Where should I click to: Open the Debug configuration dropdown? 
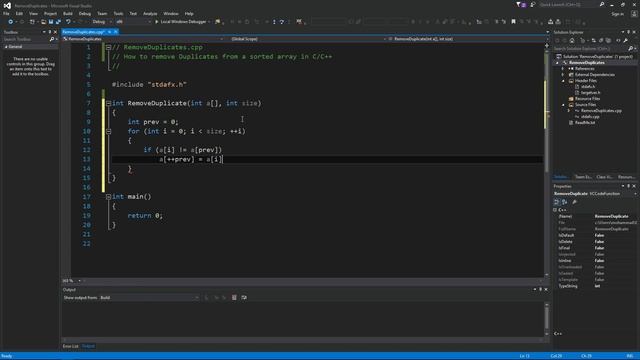pos(102,22)
